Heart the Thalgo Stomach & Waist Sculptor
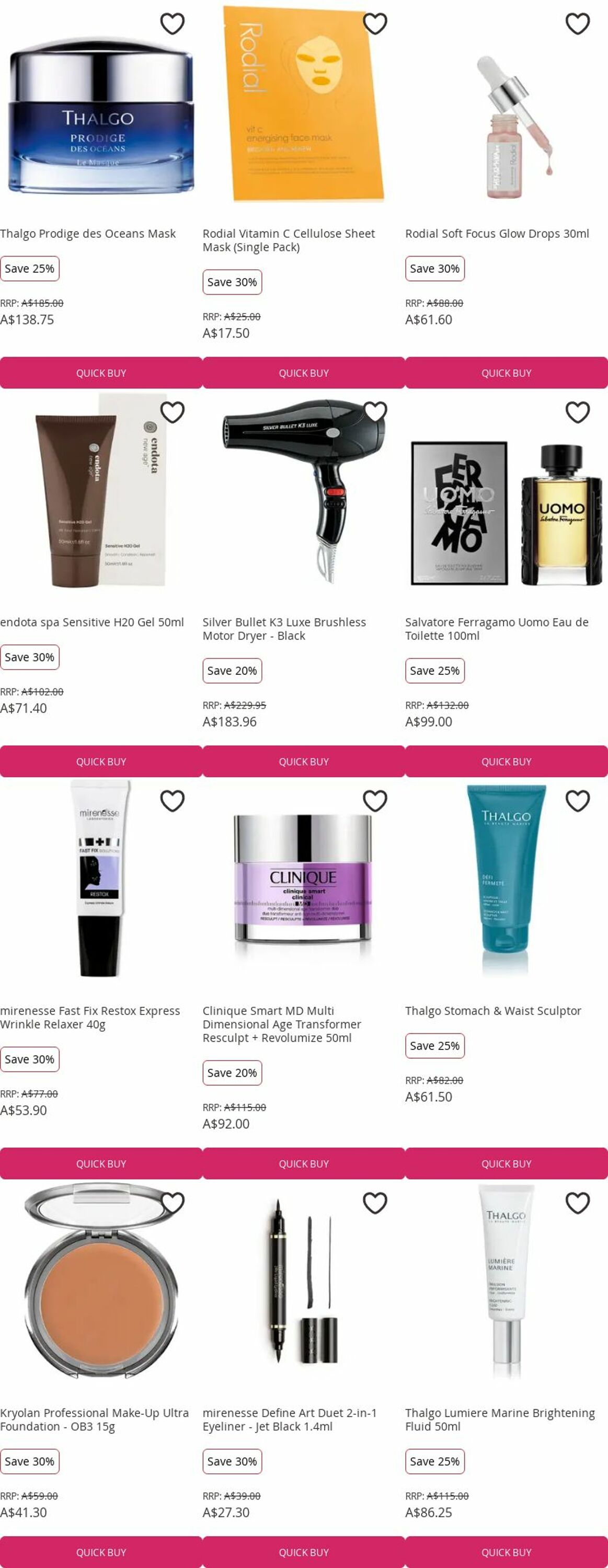 [578, 800]
